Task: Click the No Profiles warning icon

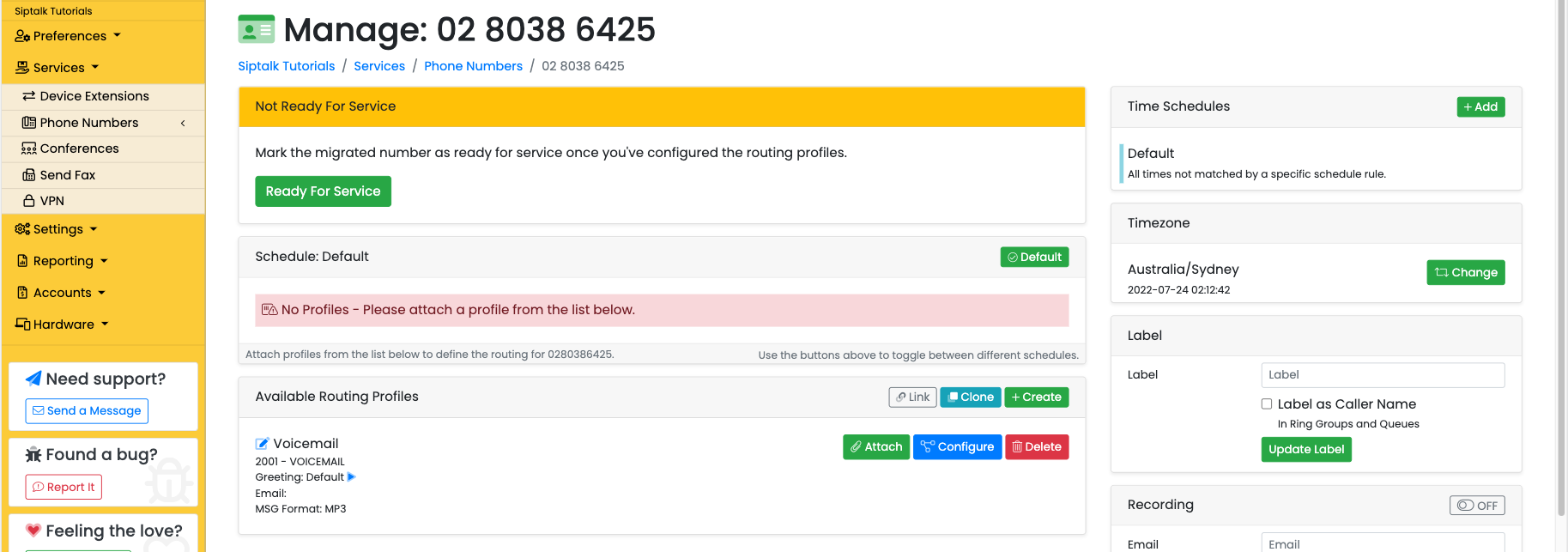Action: pos(269,310)
